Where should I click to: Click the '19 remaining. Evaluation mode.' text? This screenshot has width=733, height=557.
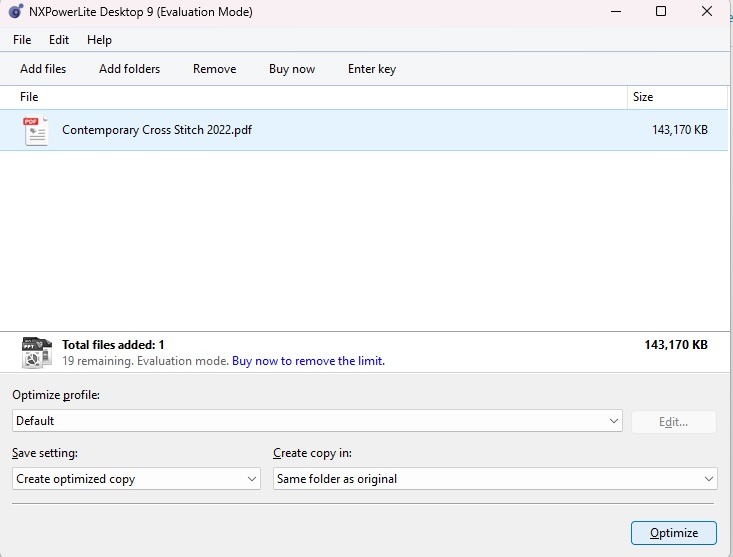click(145, 361)
